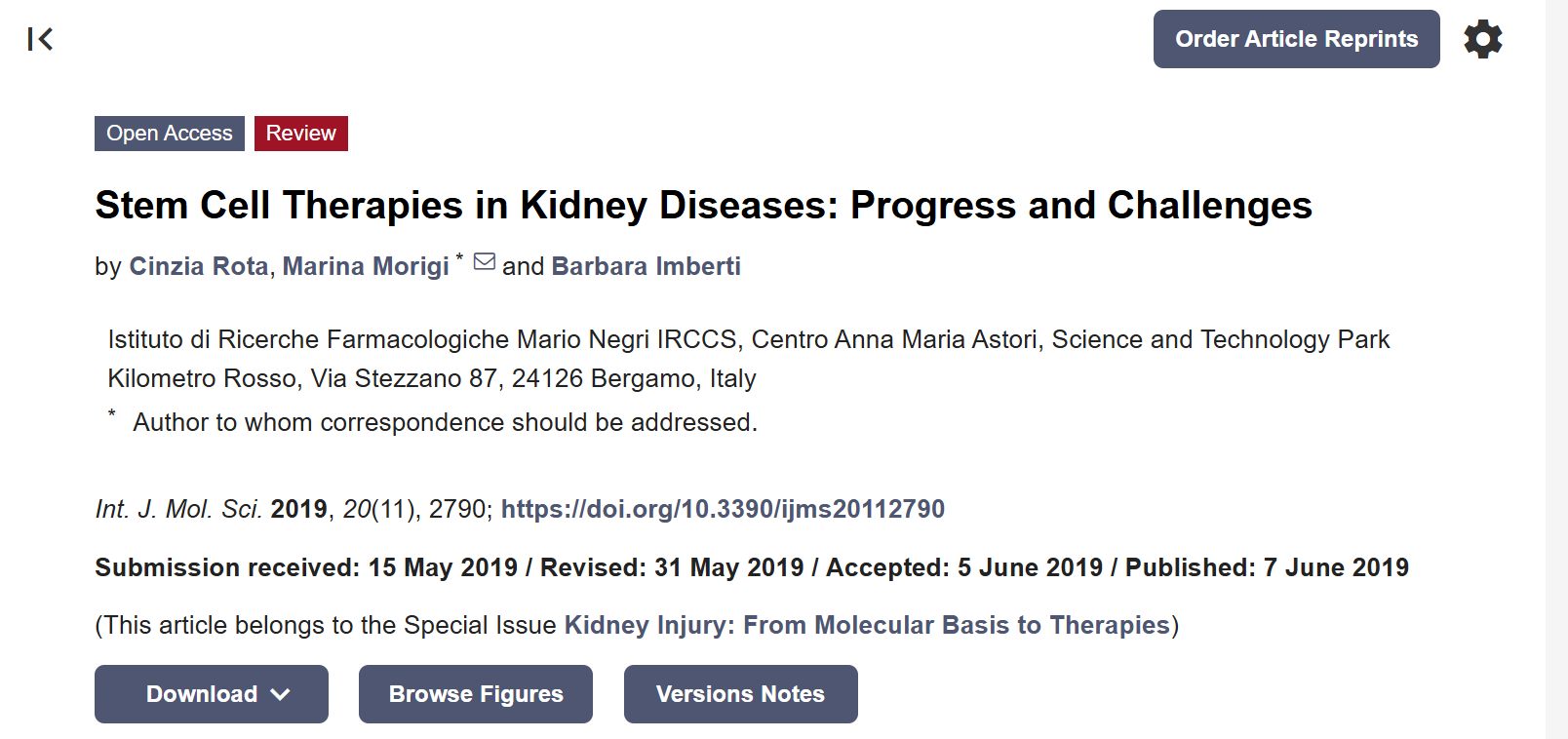
Task: Open author Cinzia Rota's profile link
Action: click(198, 266)
